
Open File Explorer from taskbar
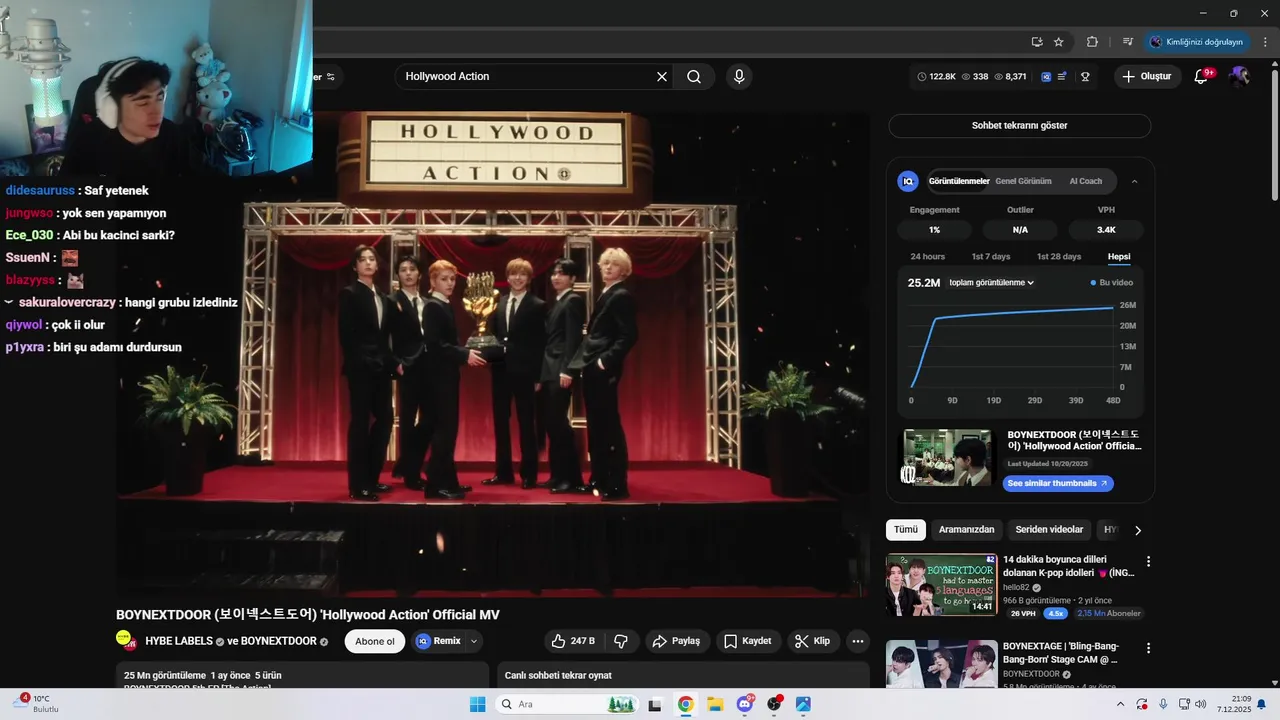715,704
